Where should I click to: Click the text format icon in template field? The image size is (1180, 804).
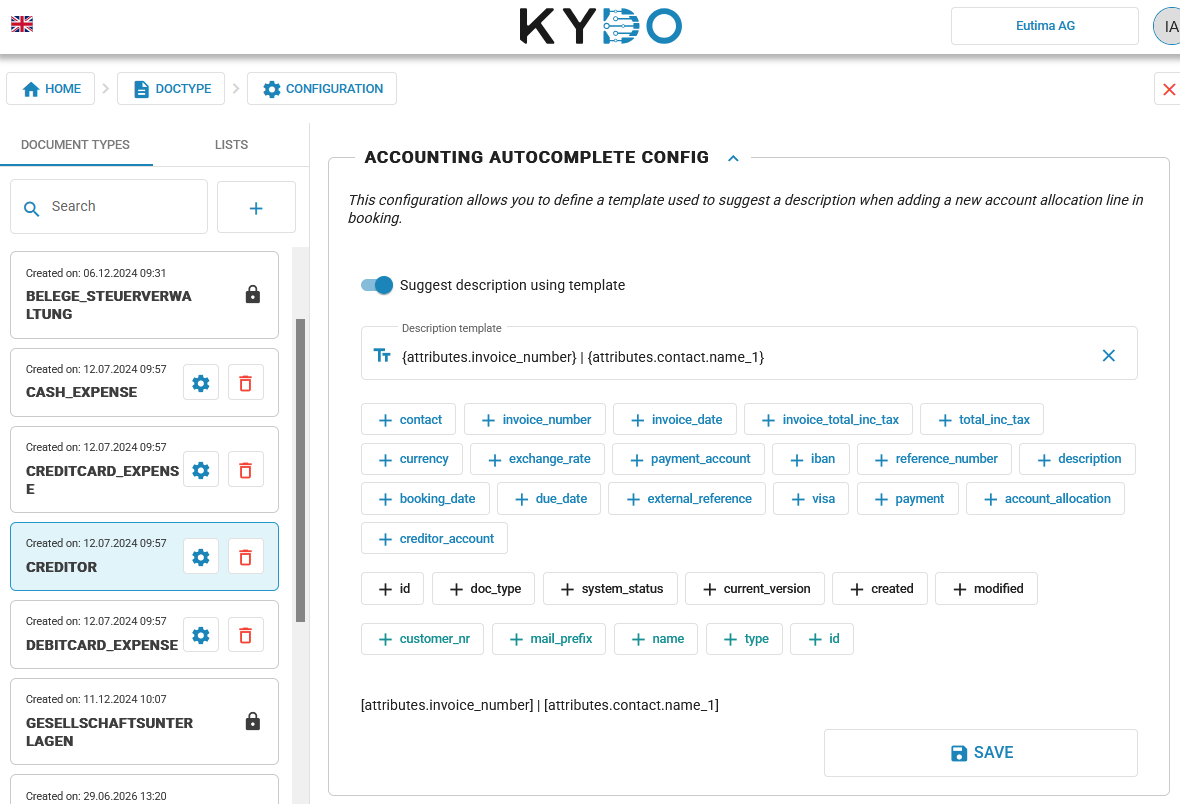point(382,355)
